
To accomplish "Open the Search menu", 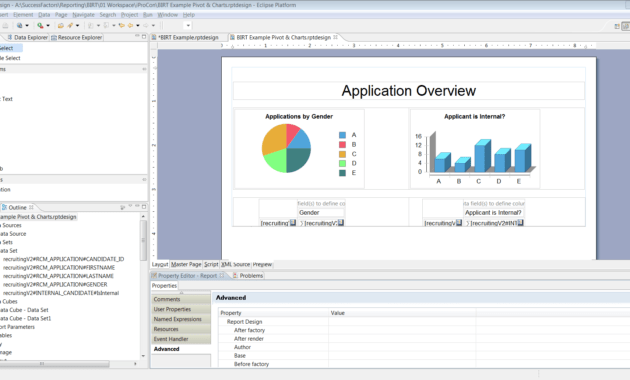I will [x=108, y=15].
